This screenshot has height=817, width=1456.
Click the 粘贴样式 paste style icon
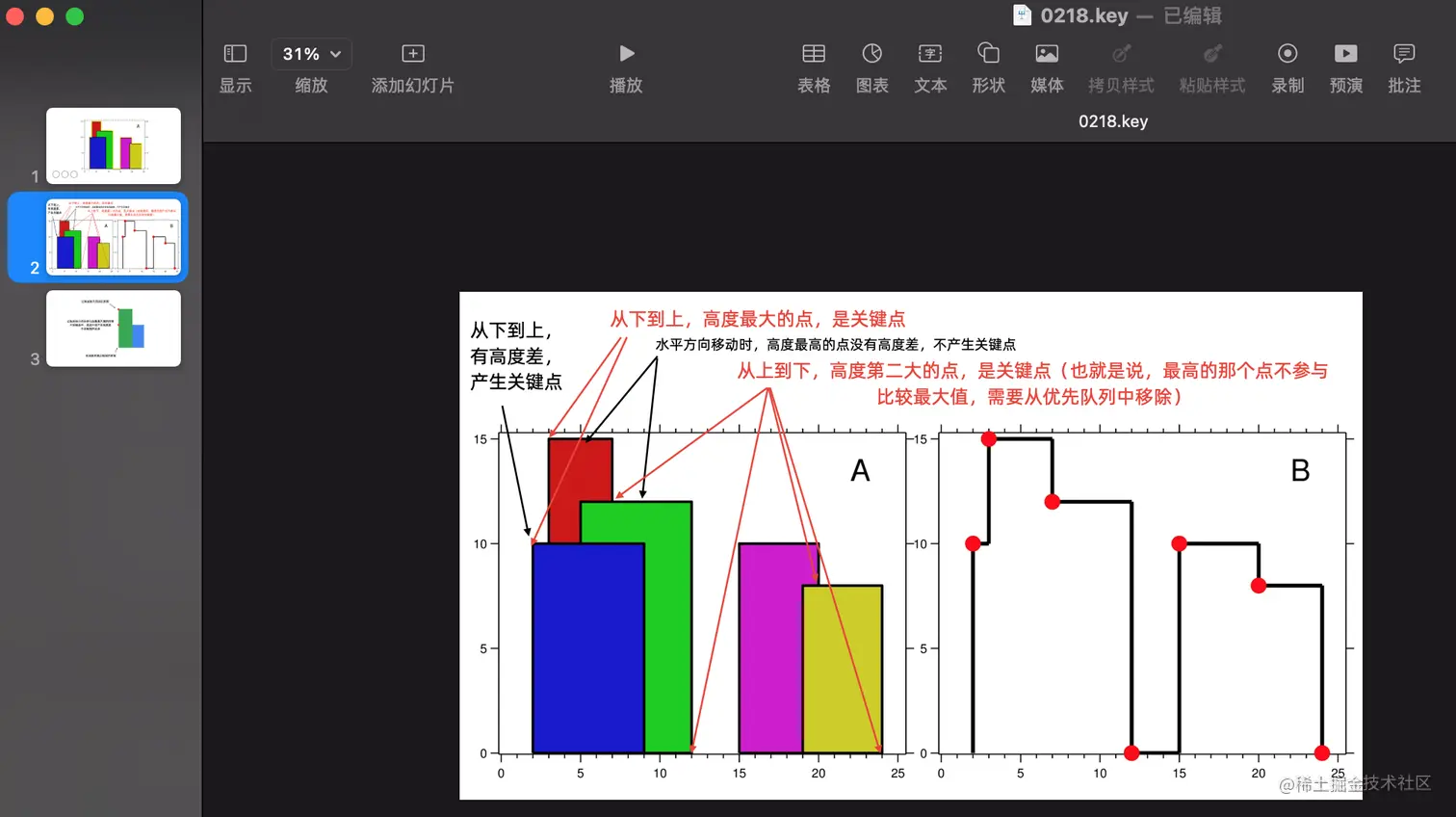[x=1212, y=53]
